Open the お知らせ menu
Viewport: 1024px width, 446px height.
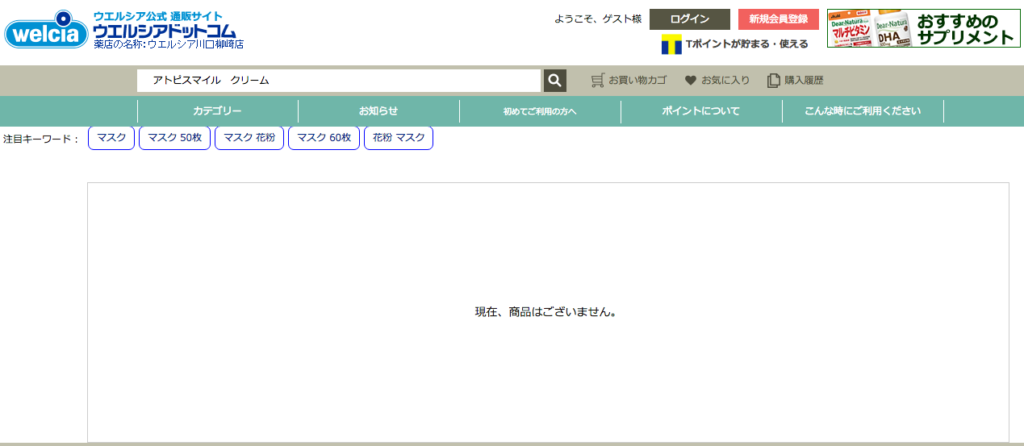point(378,111)
